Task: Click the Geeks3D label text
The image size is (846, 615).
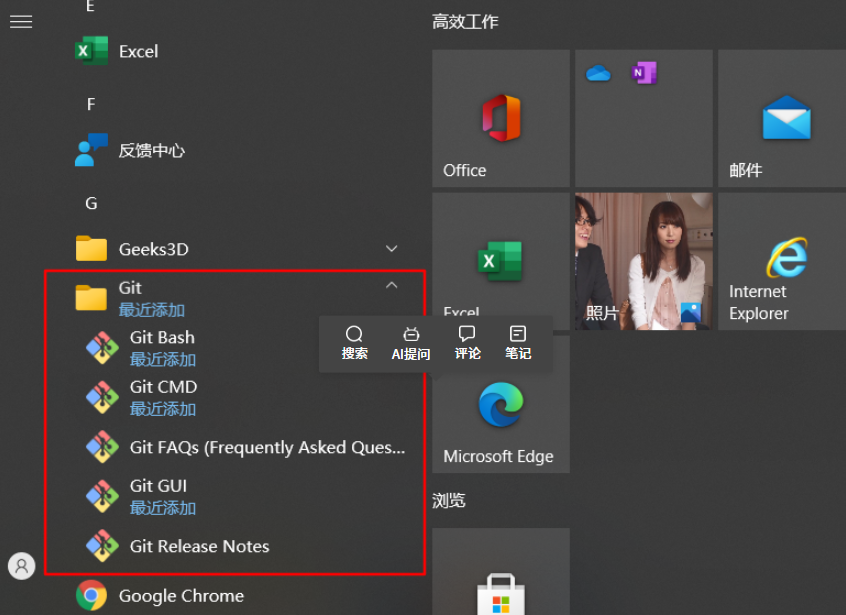Action: pyautogui.click(x=154, y=249)
